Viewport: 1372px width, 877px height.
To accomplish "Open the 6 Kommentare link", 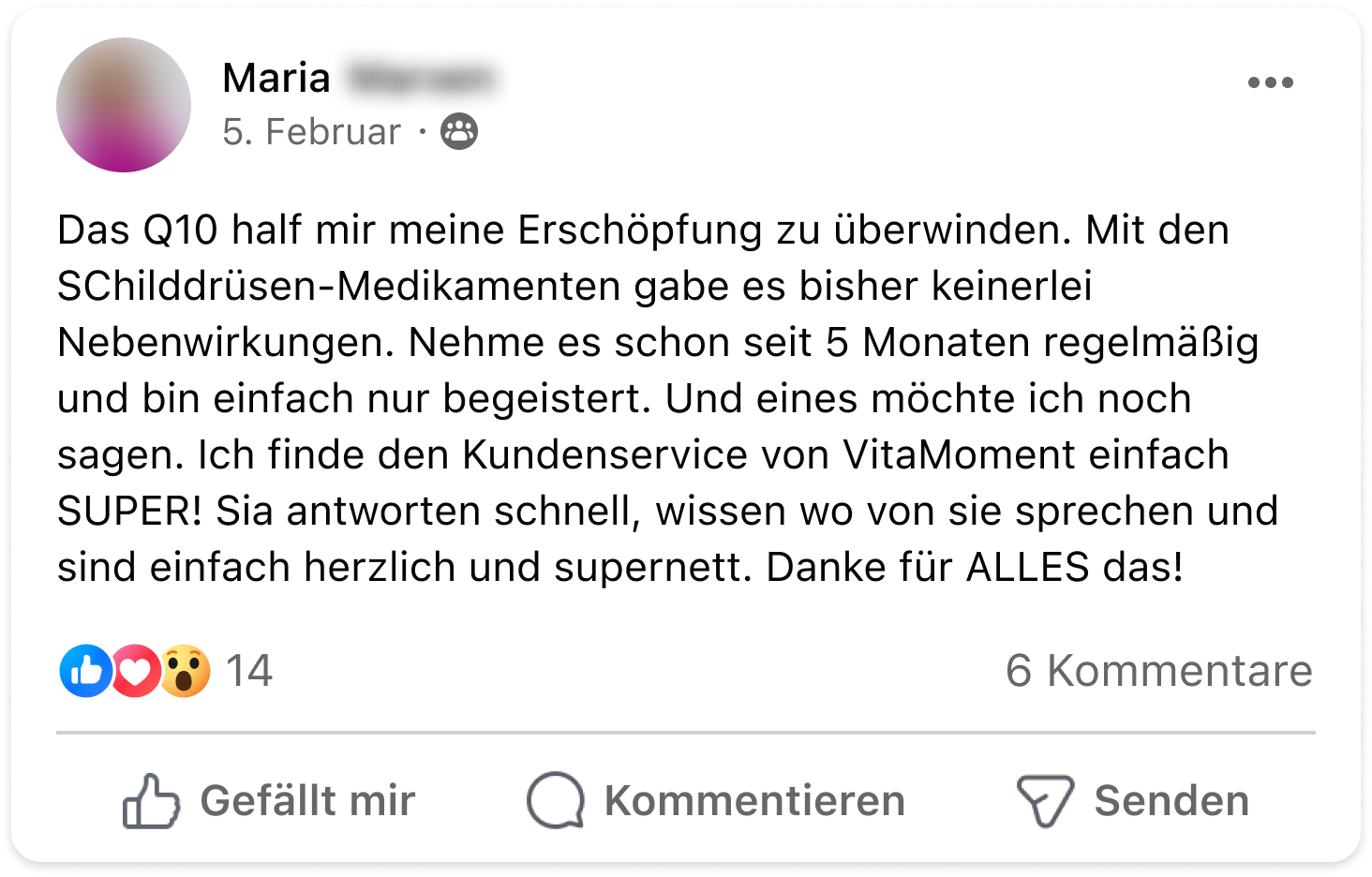I will pos(1158,671).
